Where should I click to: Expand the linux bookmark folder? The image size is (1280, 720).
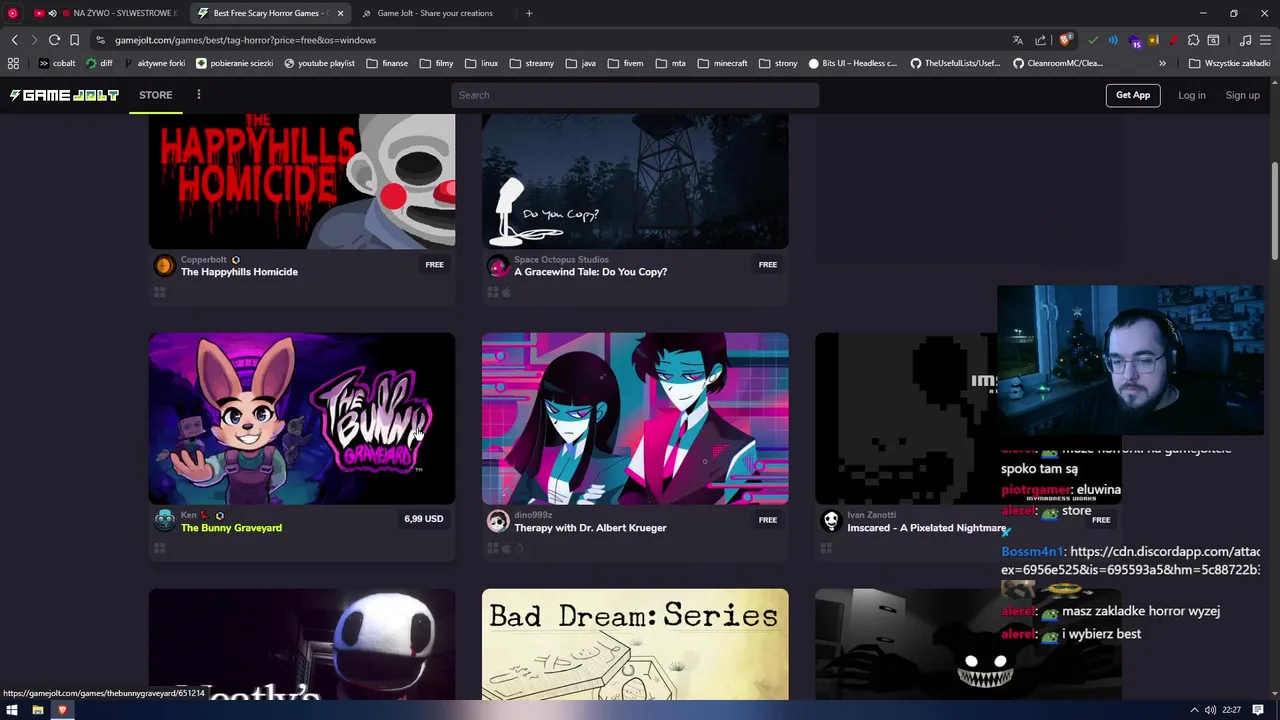click(x=481, y=63)
